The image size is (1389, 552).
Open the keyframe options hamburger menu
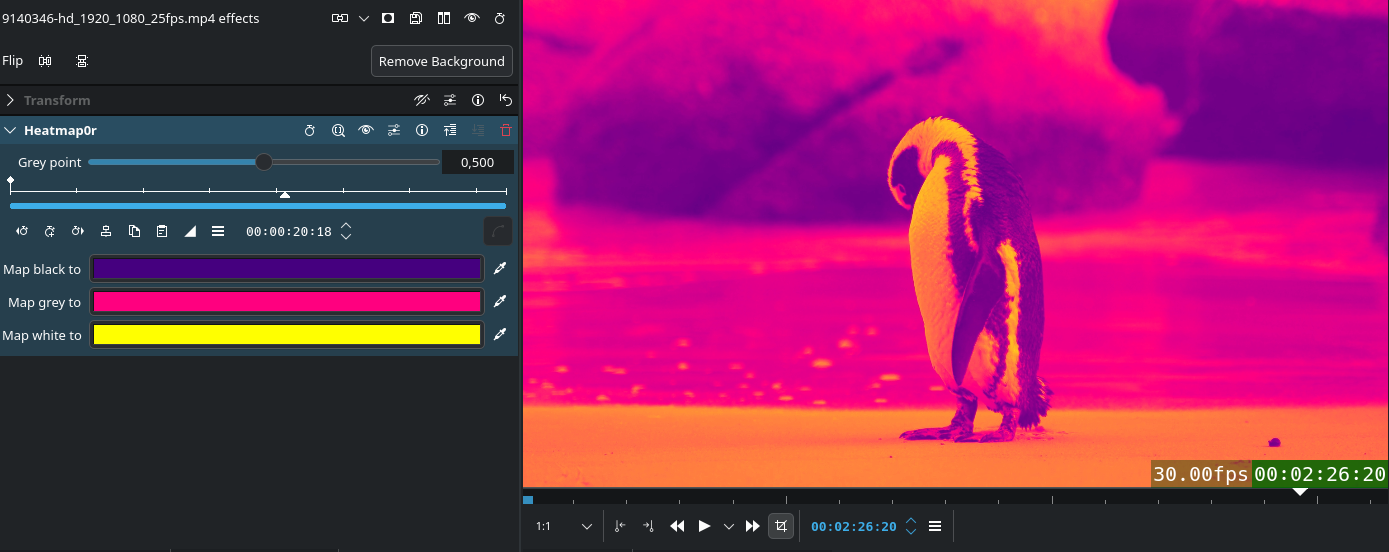pos(218,231)
